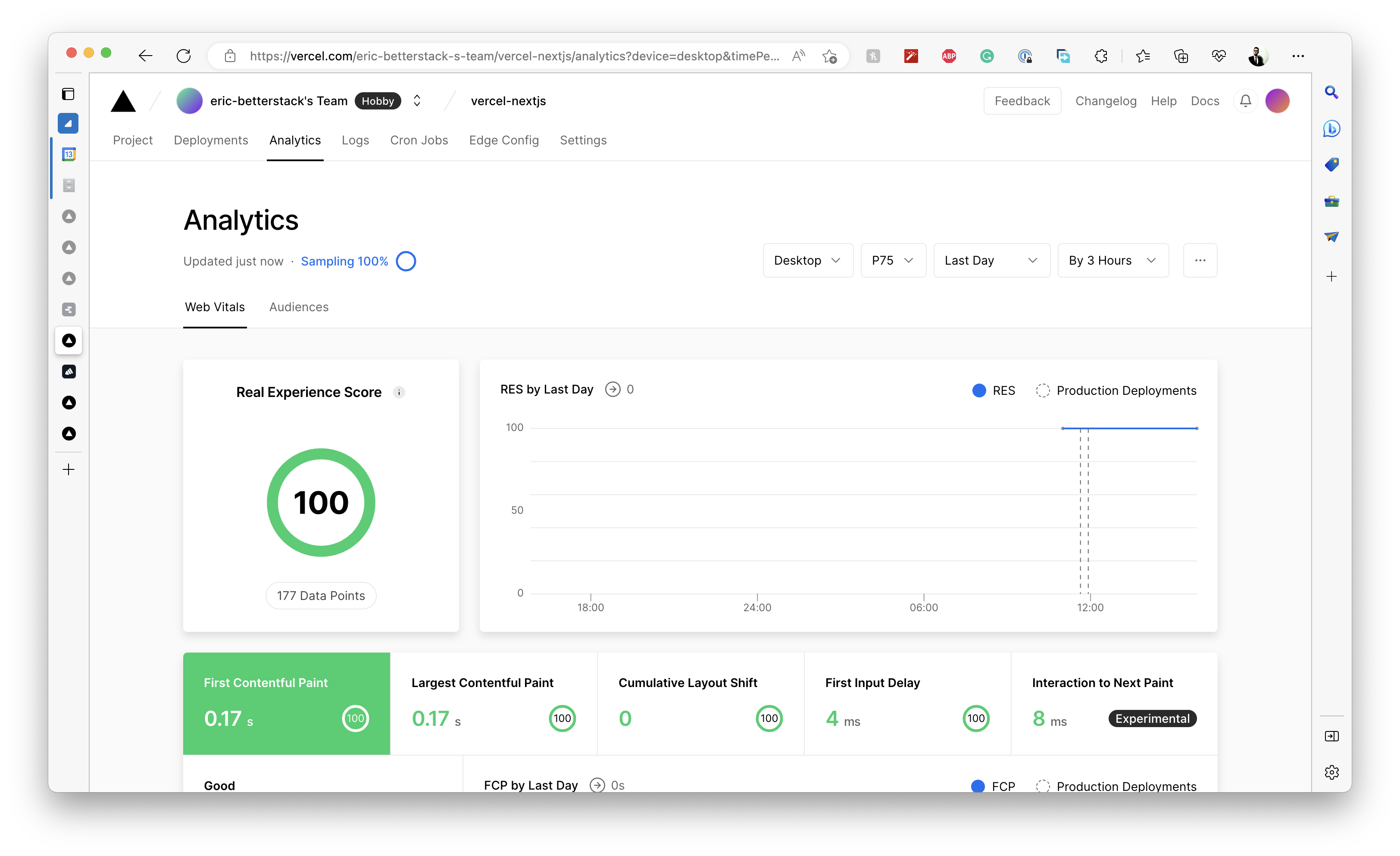The width and height of the screenshot is (1400, 856).
Task: Switch to the Audiences tab
Action: click(298, 307)
